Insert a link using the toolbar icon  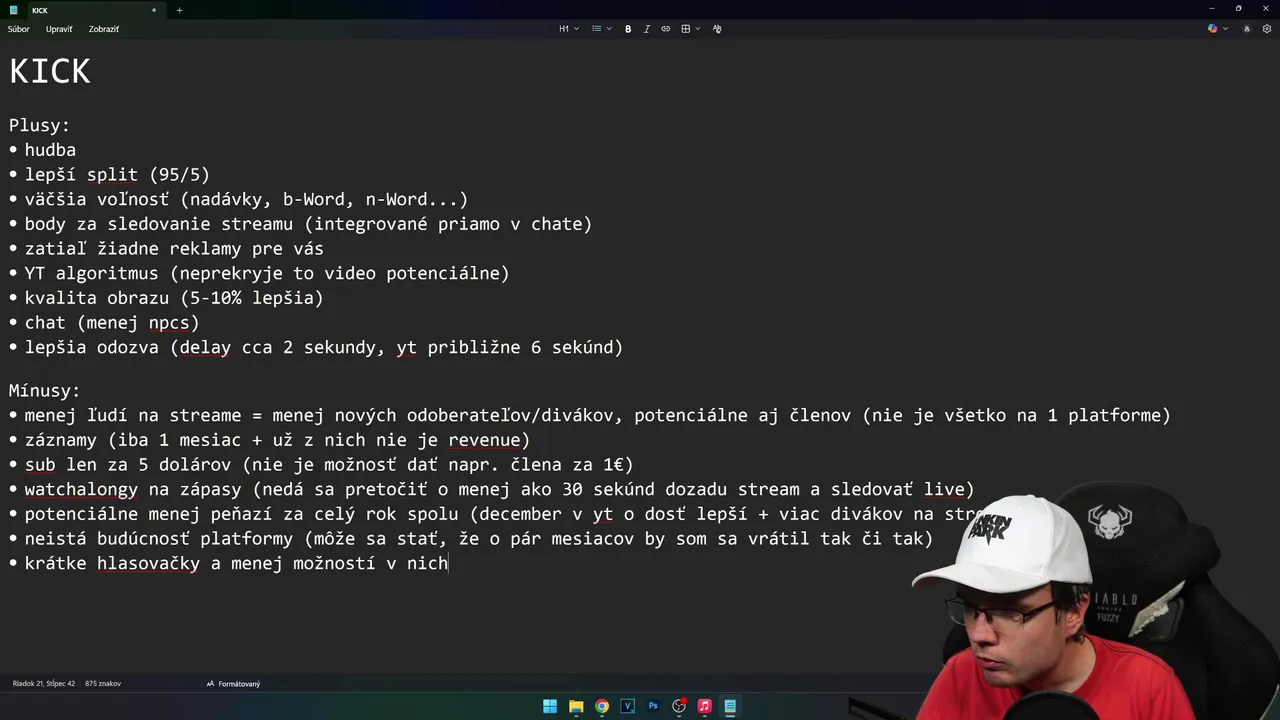point(665,29)
